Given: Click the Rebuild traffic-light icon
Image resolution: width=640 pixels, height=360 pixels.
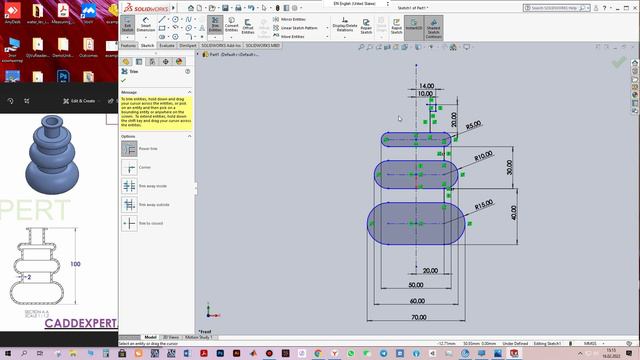Looking at the screenshot, I should 277,8.
